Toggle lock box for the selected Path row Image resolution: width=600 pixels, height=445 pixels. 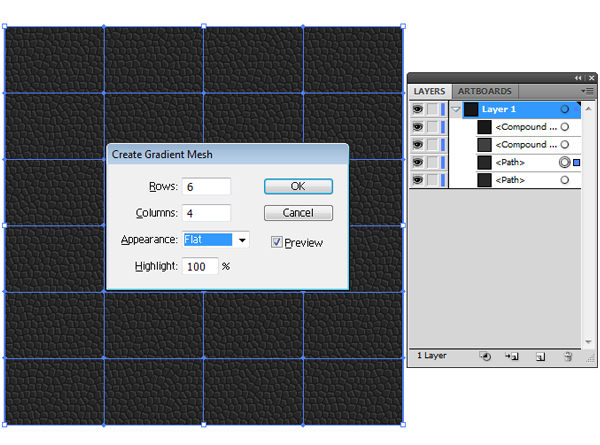coord(432,162)
